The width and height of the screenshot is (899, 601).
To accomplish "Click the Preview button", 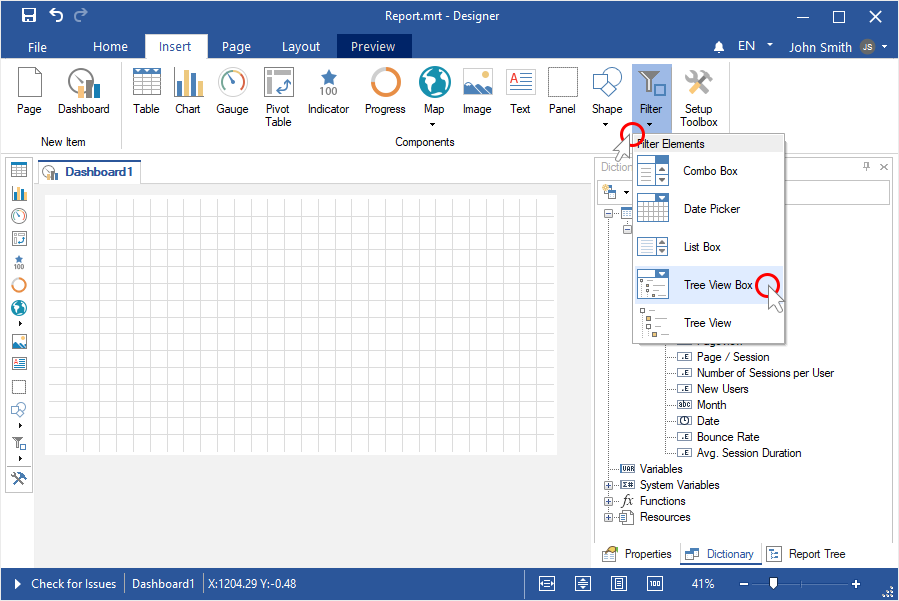I will click(x=373, y=46).
